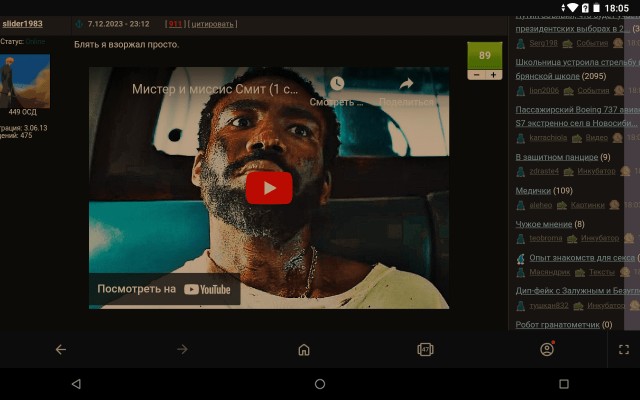Open topic 'Медички'
The width and height of the screenshot is (640, 400).
pyautogui.click(x=533, y=191)
